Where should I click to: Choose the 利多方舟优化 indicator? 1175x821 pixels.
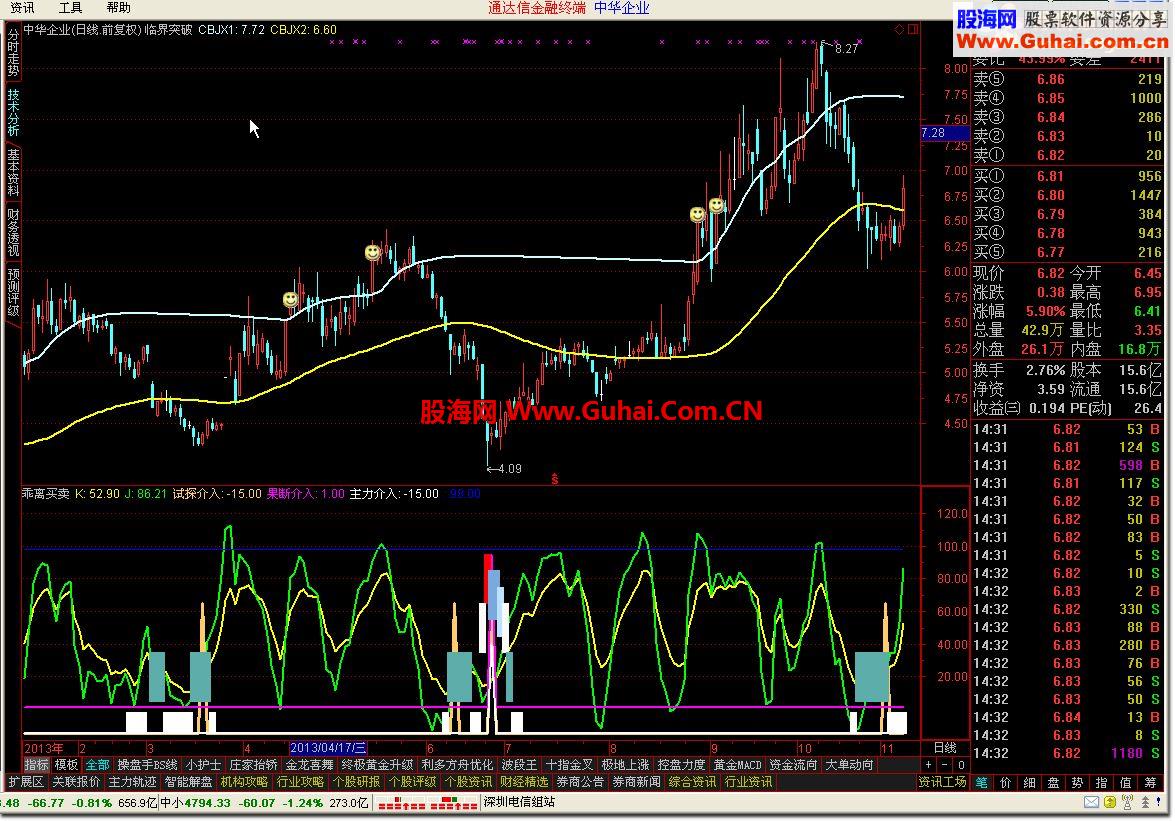(457, 765)
